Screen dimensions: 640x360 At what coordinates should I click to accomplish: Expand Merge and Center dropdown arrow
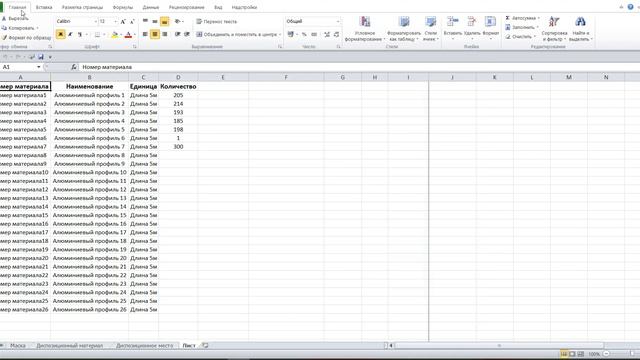click(x=280, y=34)
